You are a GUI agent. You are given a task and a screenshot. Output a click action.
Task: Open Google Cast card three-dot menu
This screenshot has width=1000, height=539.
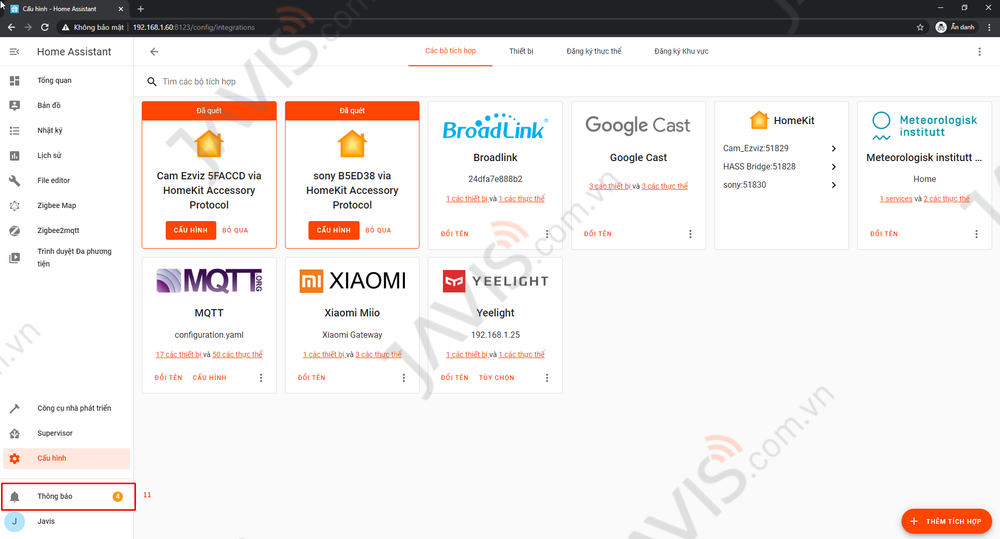pos(690,234)
